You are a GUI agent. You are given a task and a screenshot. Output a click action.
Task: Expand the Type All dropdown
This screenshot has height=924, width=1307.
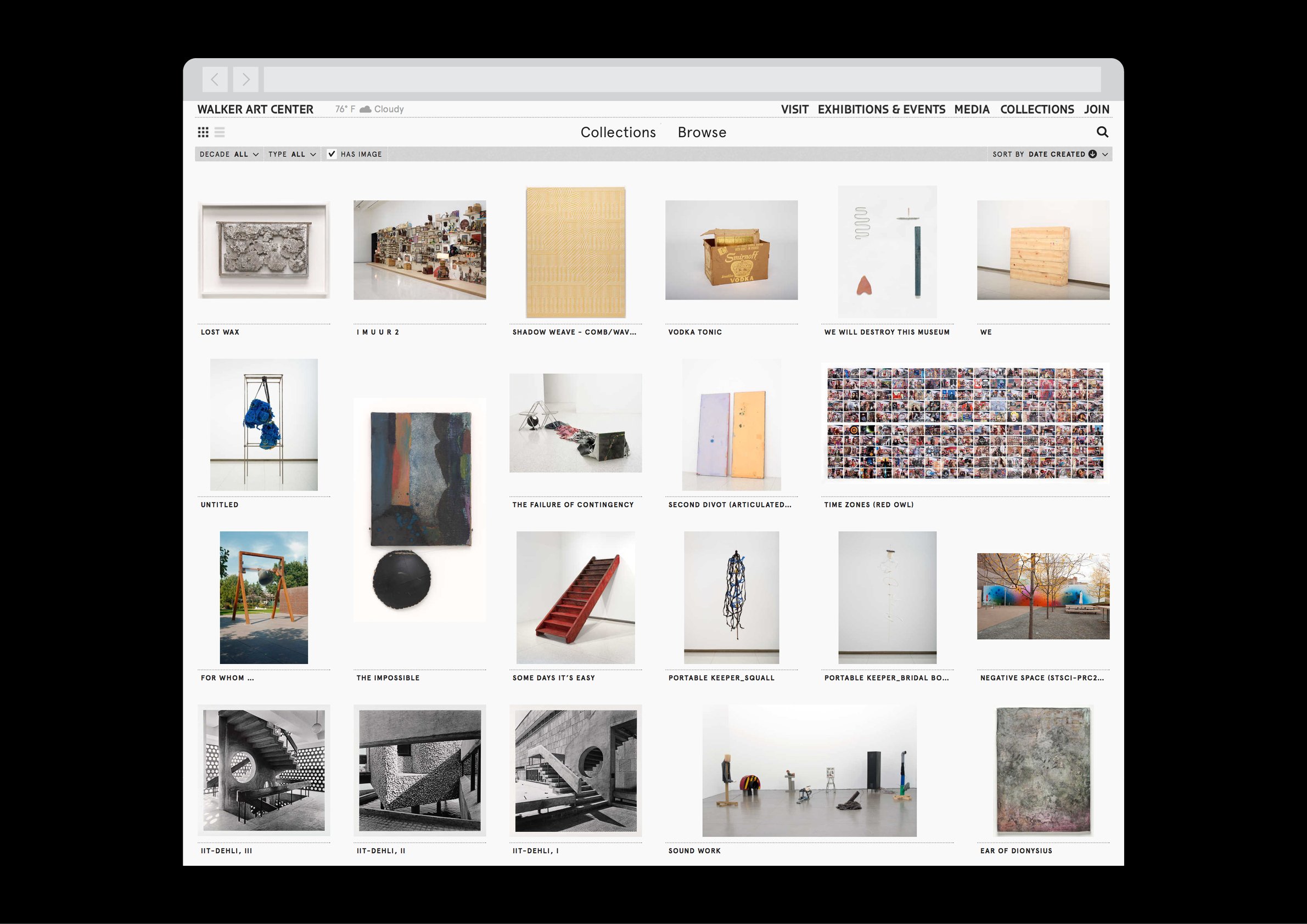[x=292, y=154]
